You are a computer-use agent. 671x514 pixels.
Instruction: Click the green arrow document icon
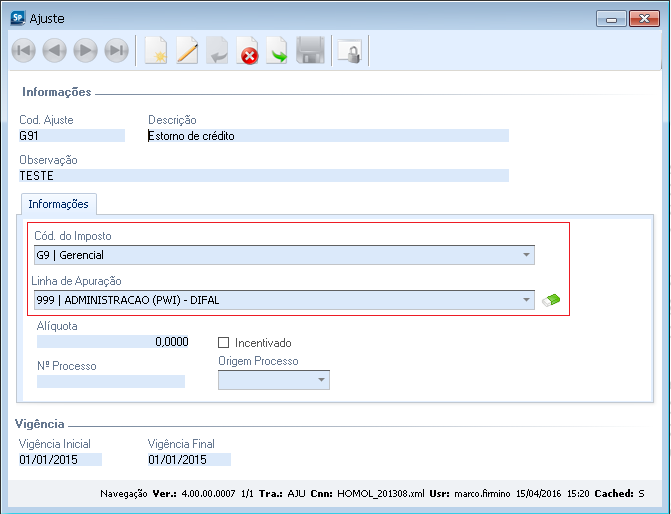[x=277, y=51]
